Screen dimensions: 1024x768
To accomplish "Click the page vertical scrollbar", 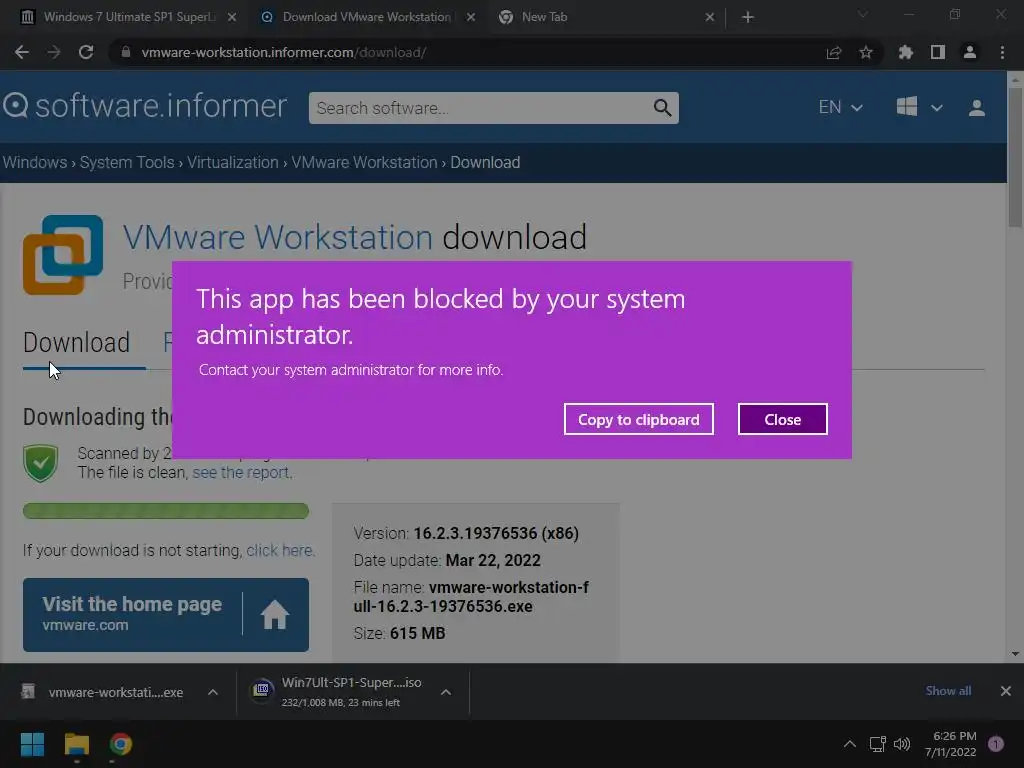I will [x=1015, y=157].
